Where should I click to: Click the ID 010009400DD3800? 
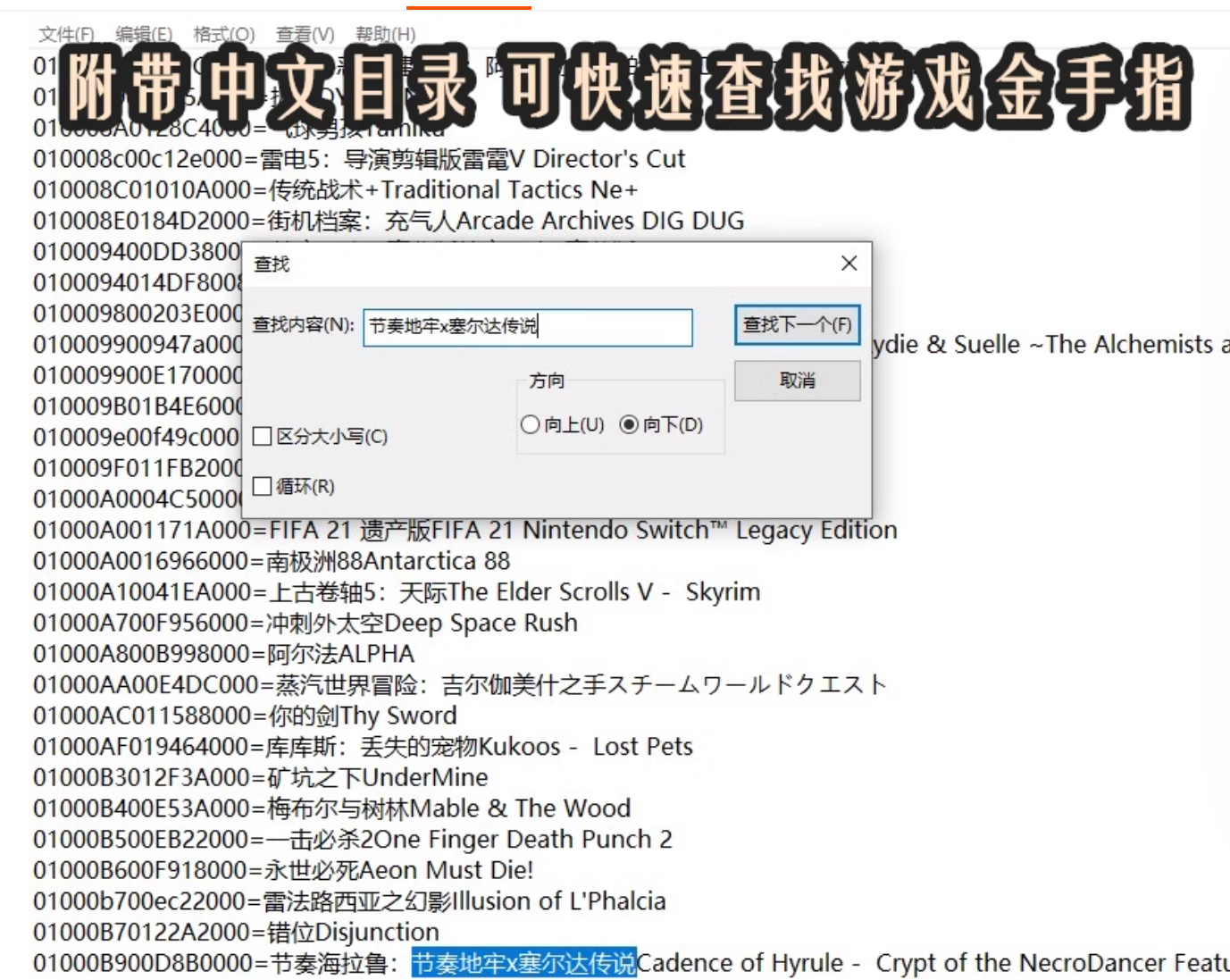coord(137,252)
